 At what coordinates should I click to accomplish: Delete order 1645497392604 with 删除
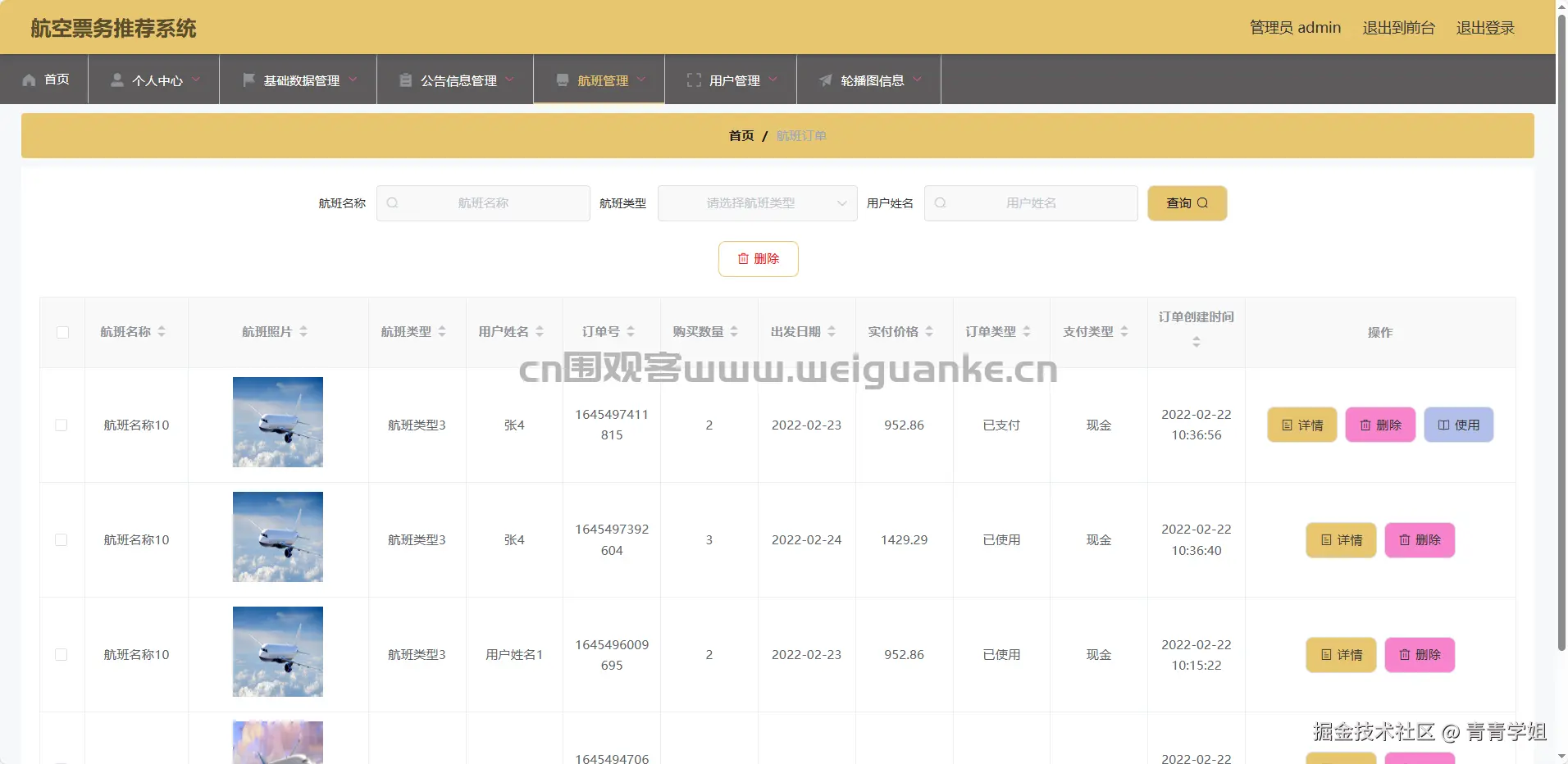pyautogui.click(x=1420, y=540)
